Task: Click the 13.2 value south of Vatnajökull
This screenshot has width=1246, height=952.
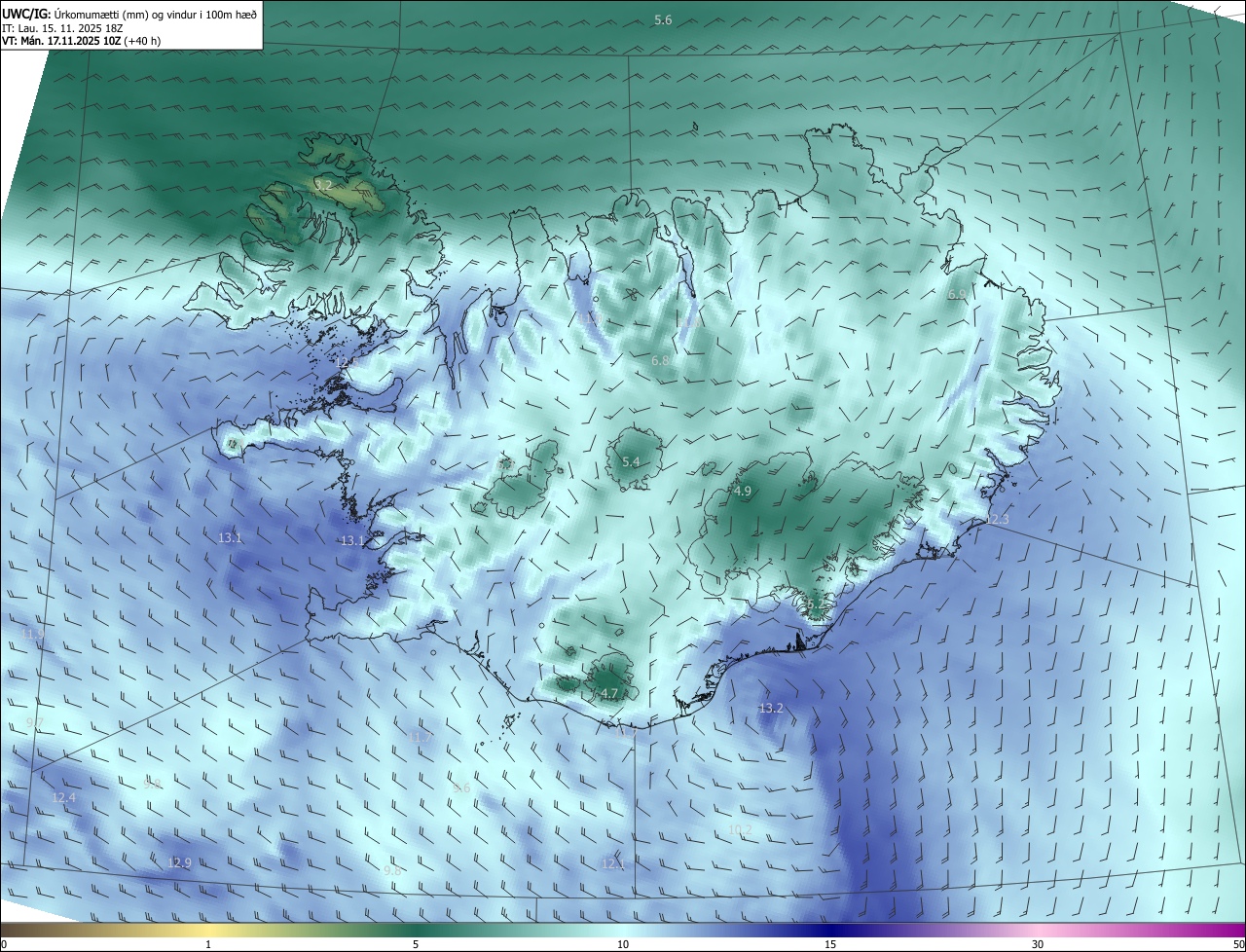Action: [771, 708]
